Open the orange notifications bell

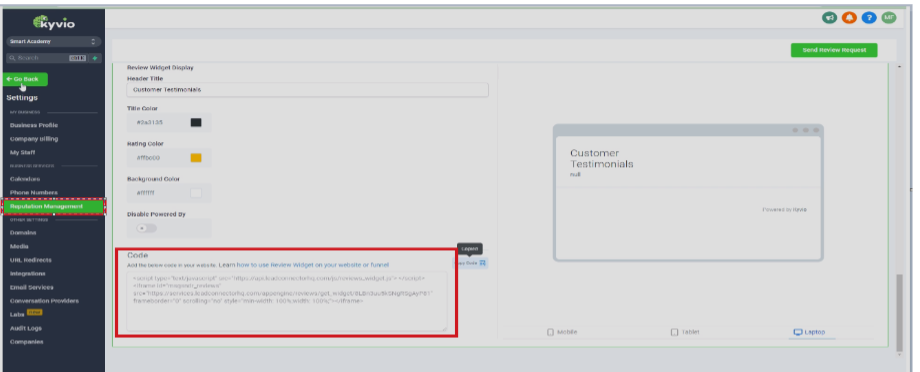tap(849, 18)
